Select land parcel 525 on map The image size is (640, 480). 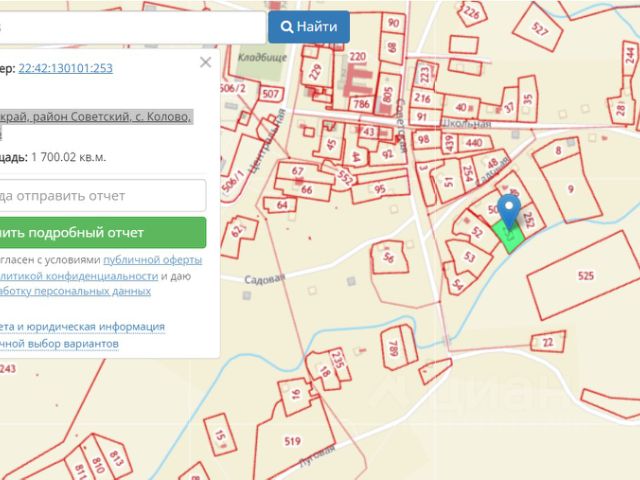[x=585, y=273]
